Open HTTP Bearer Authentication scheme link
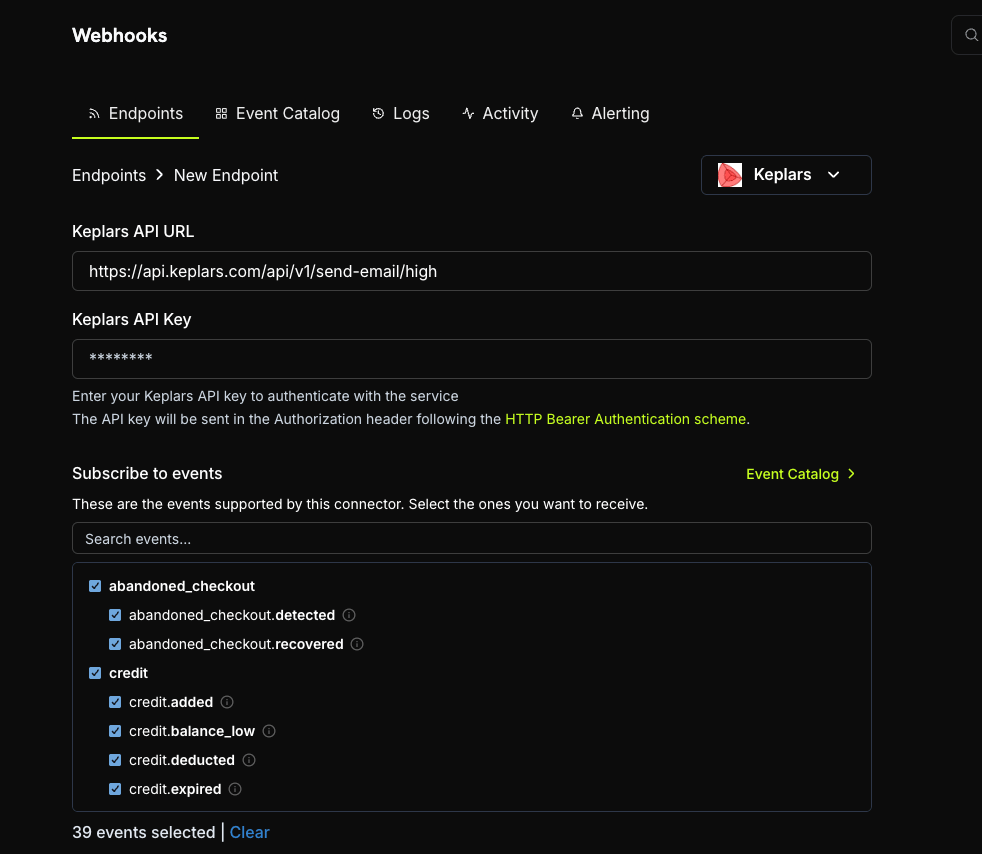The height and width of the screenshot is (854, 982). (626, 419)
